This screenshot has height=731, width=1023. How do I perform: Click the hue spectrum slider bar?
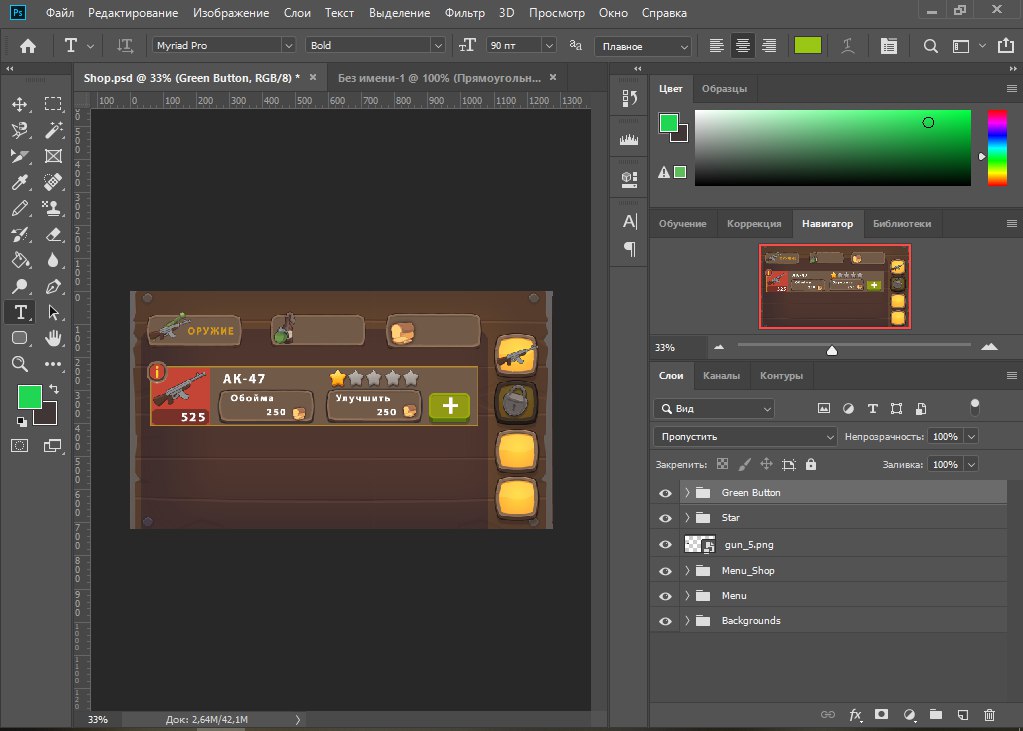[996, 148]
